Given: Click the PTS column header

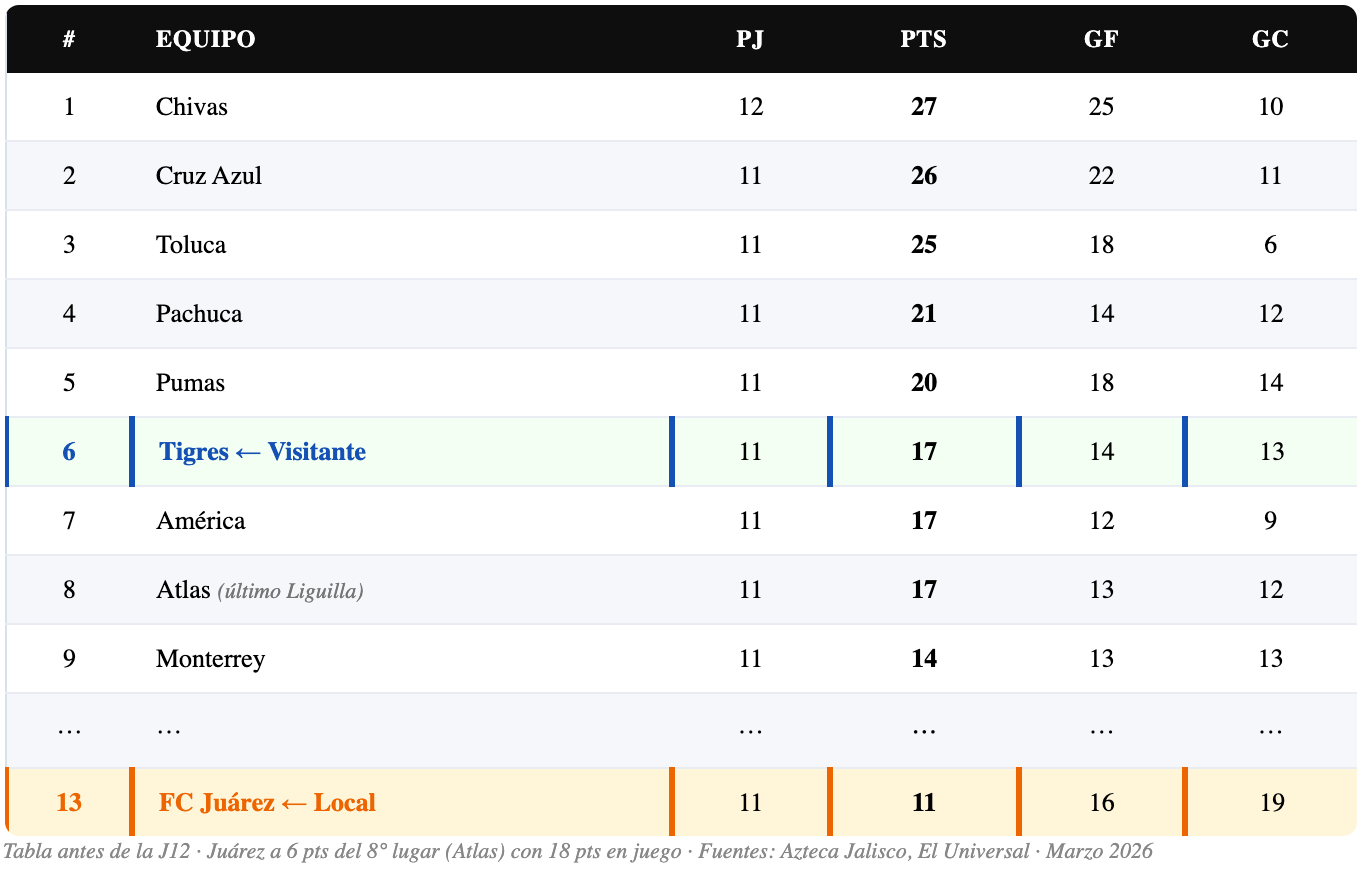Looking at the screenshot, I should (x=923, y=39).
